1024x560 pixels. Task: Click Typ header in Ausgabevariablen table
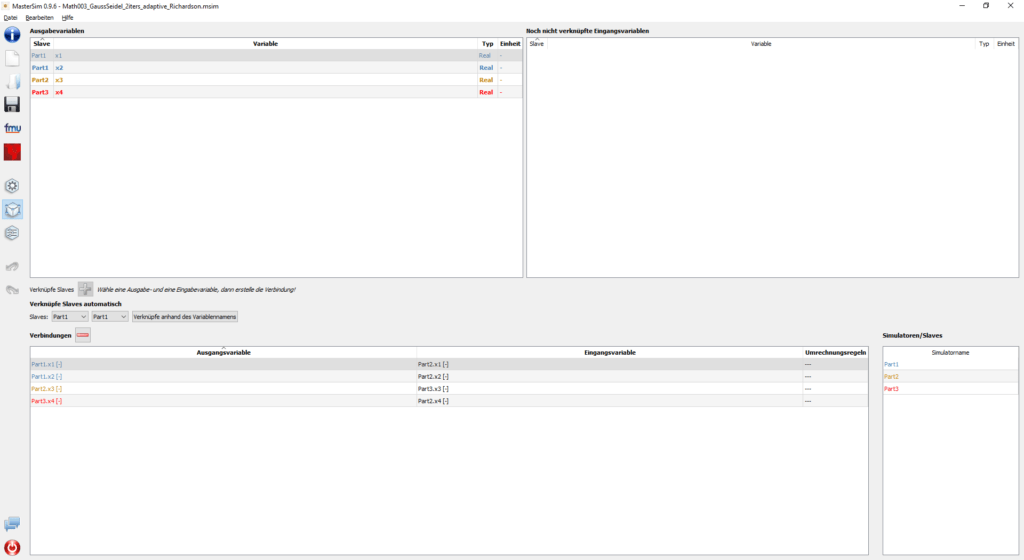(x=487, y=44)
